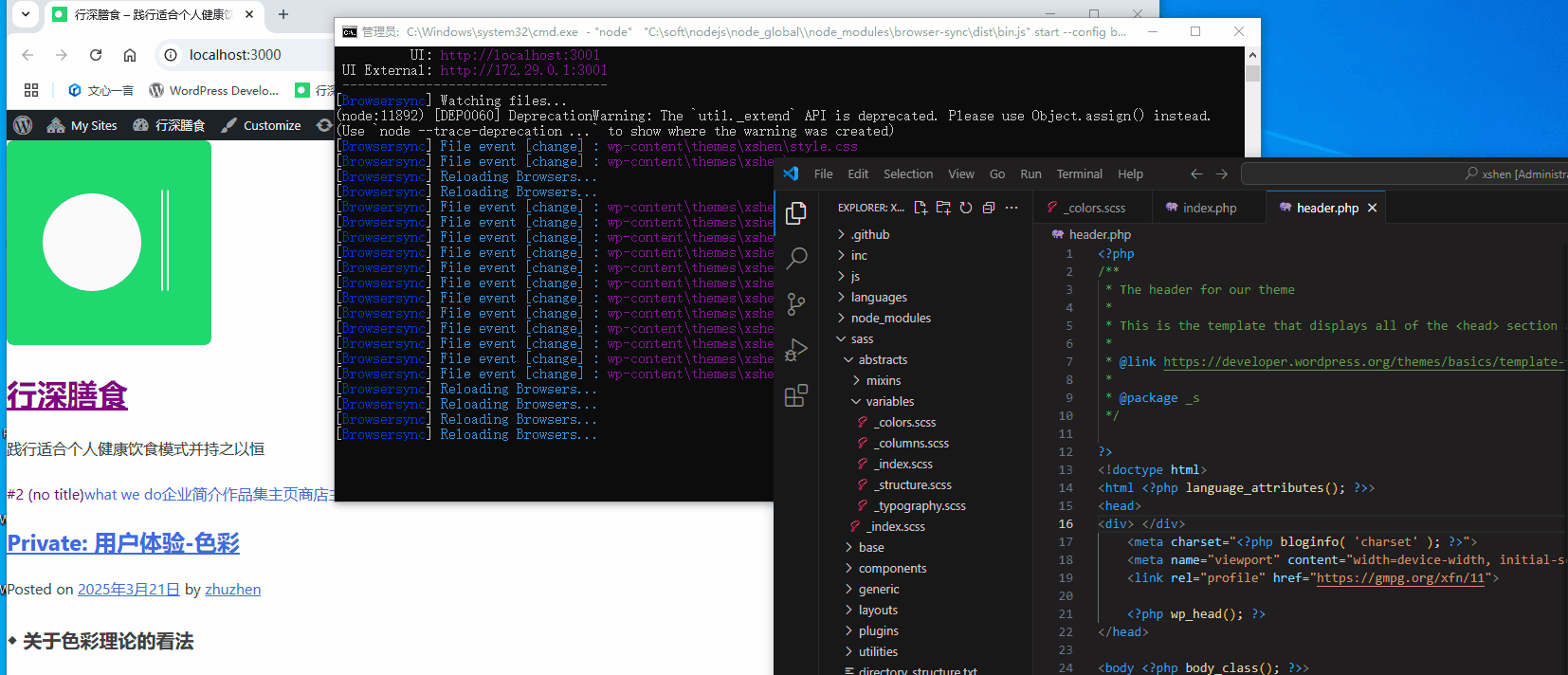Open the Terminal menu in VS Code
Image resolution: width=1568 pixels, height=675 pixels.
pyautogui.click(x=1080, y=173)
